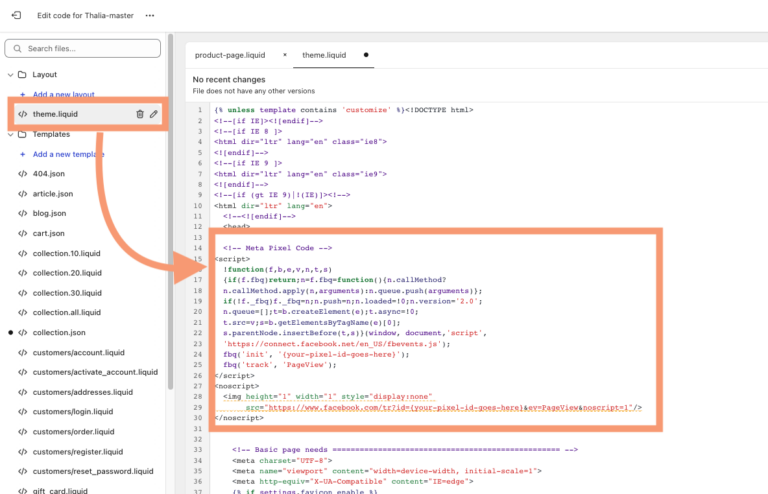This screenshot has width=768, height=494.
Task: Open collection.json with unsaved dot
Action: 59,332
